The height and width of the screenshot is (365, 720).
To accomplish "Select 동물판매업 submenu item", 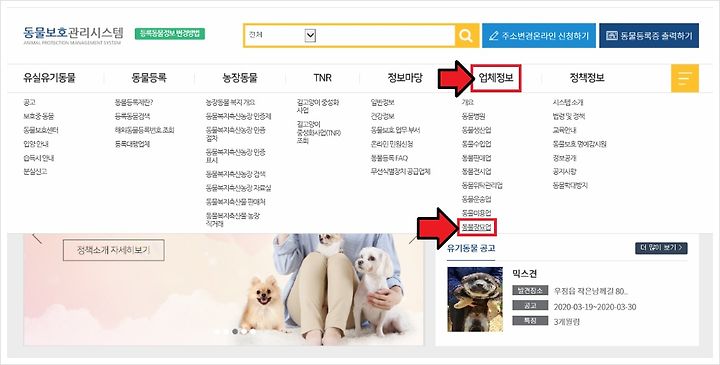I will click(476, 158).
